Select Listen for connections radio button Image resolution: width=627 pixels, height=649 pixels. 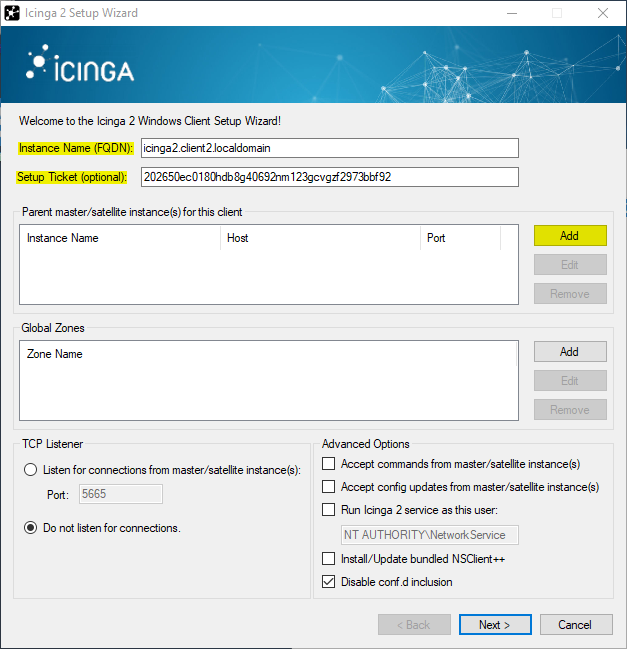coord(30,470)
